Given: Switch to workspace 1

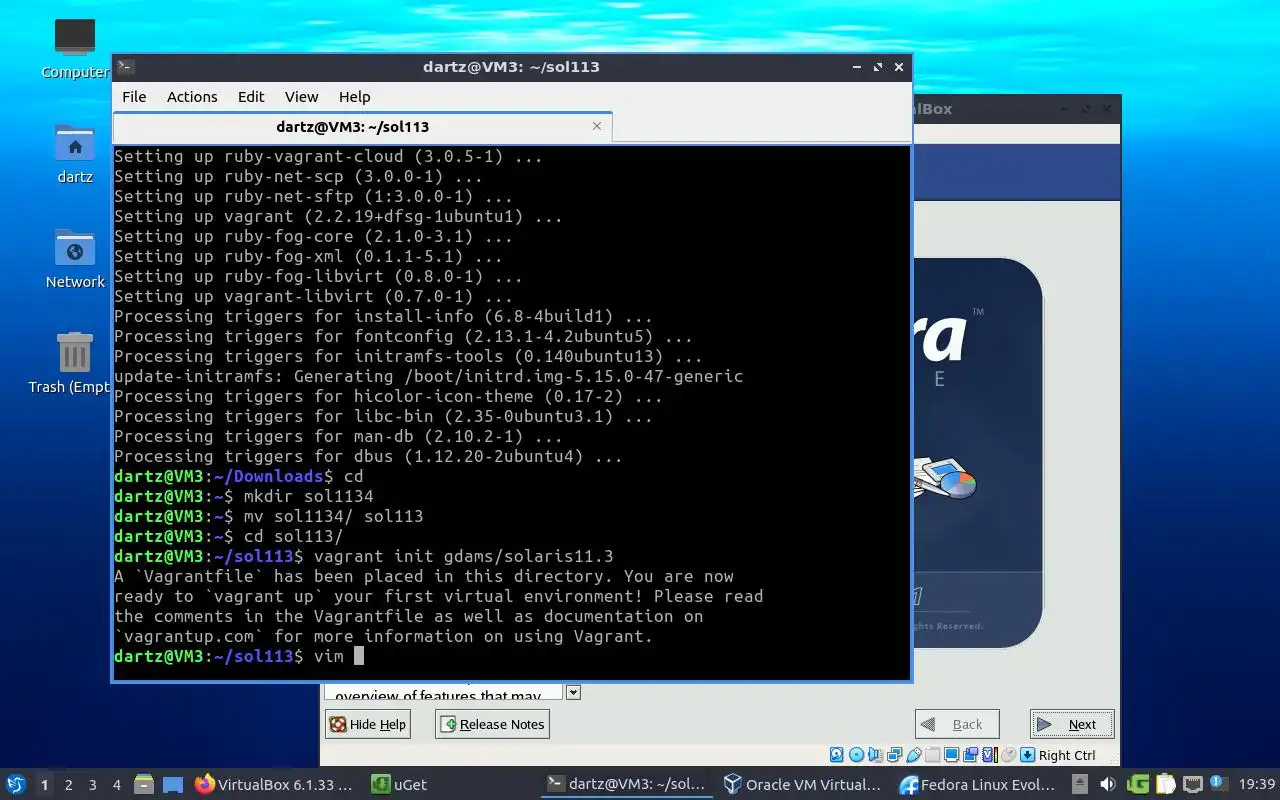Looking at the screenshot, I should point(44,785).
